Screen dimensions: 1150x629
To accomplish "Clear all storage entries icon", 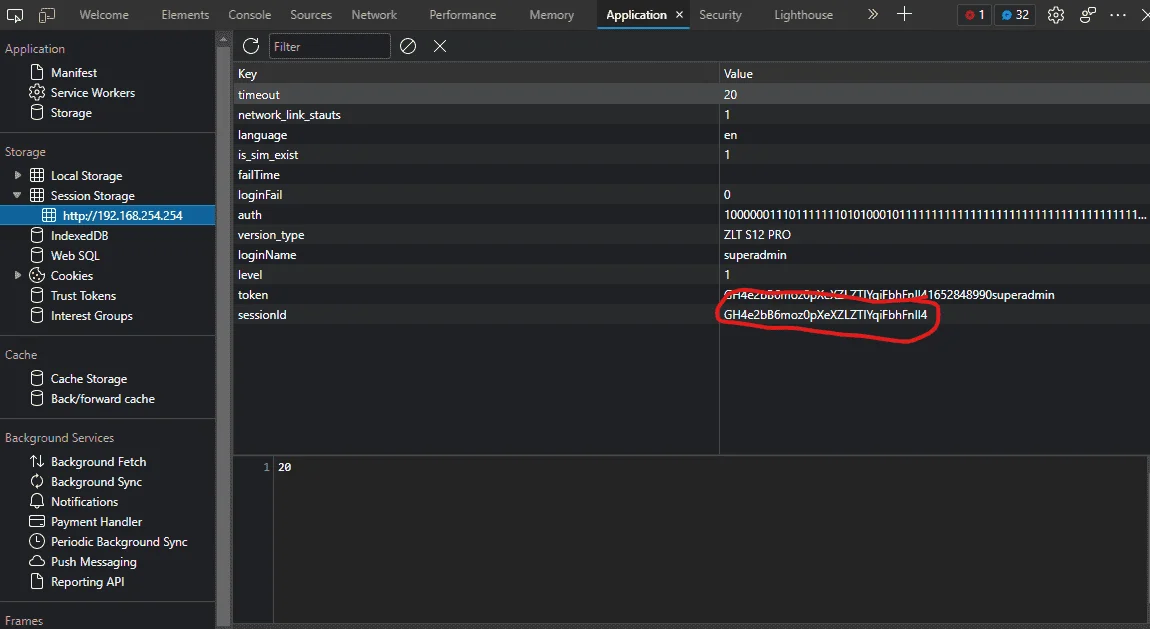I will tap(408, 46).
